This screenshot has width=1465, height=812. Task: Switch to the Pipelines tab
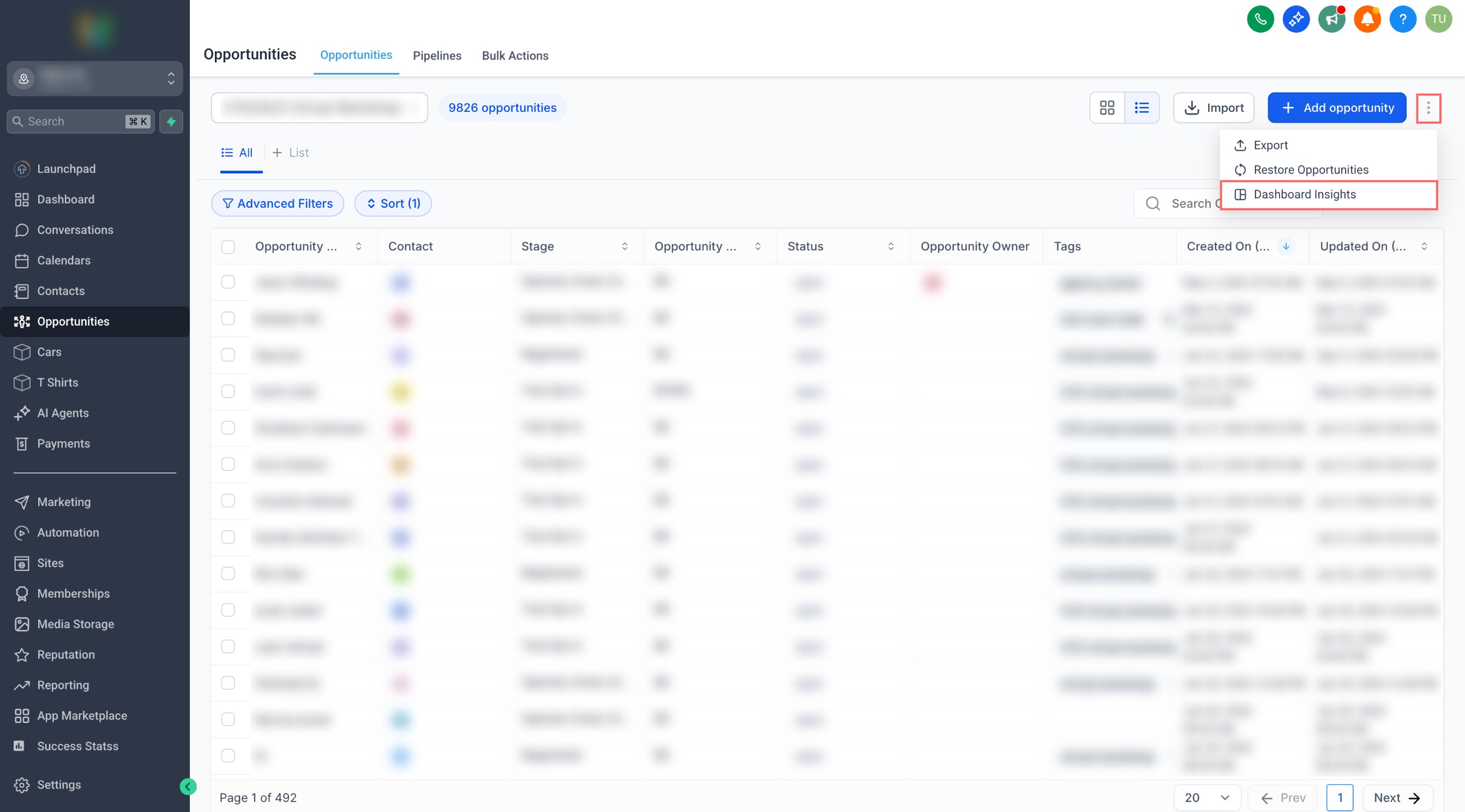[437, 56]
